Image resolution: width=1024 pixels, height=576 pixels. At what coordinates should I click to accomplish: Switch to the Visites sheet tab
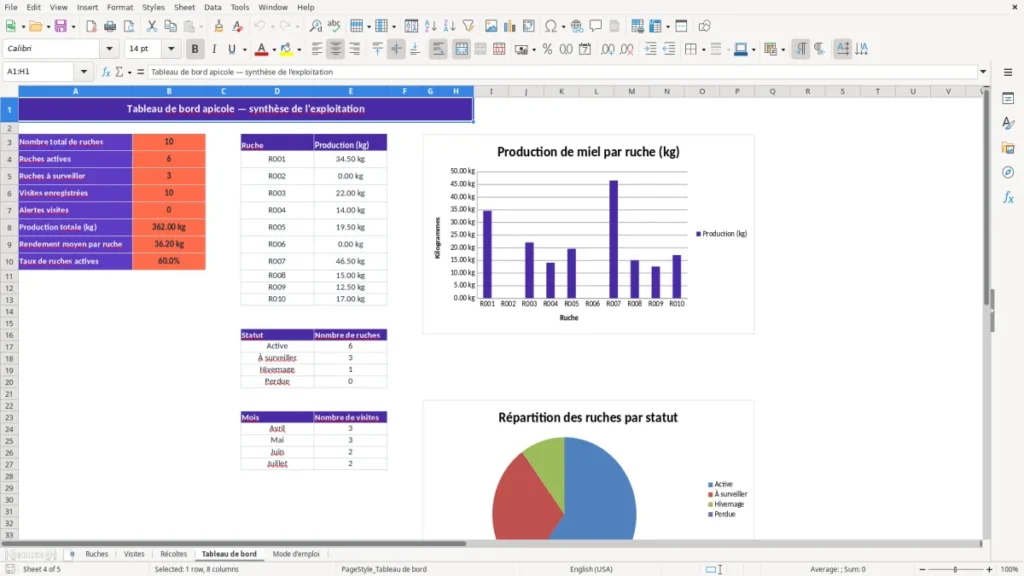[134, 554]
